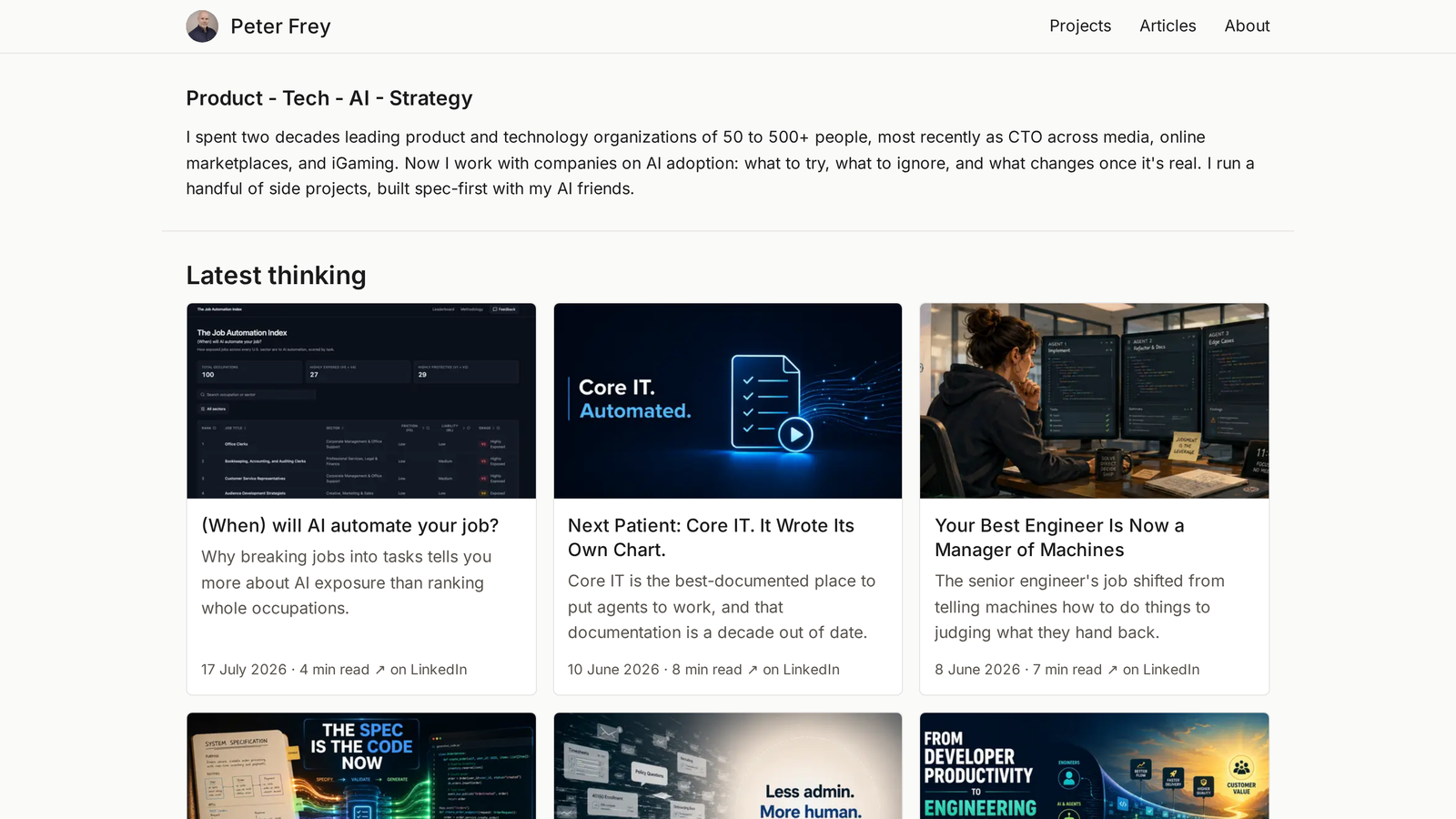Click the play icon on Core IT image
The height and width of the screenshot is (819, 1456).
coord(795,435)
